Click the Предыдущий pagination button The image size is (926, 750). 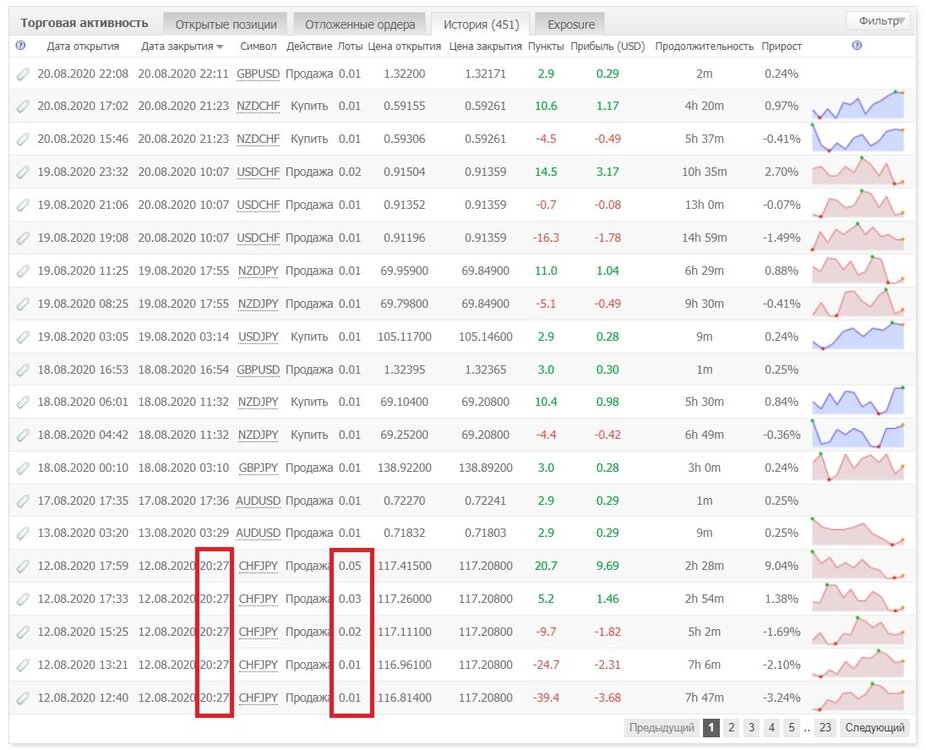coord(661,727)
